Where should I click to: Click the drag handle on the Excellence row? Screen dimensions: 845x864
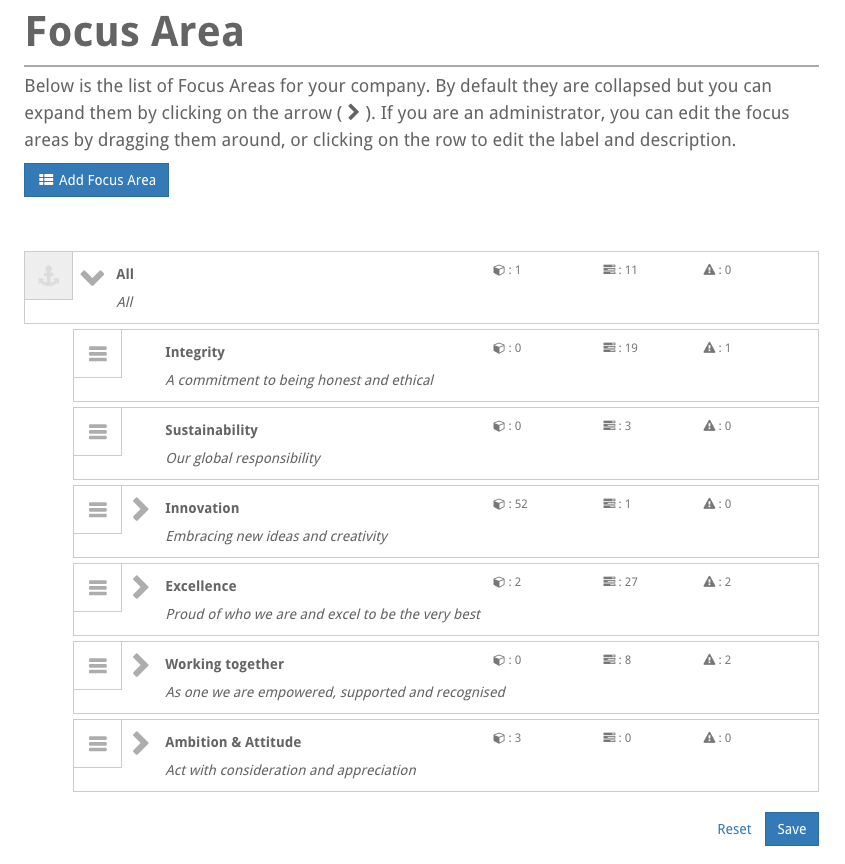point(97,587)
